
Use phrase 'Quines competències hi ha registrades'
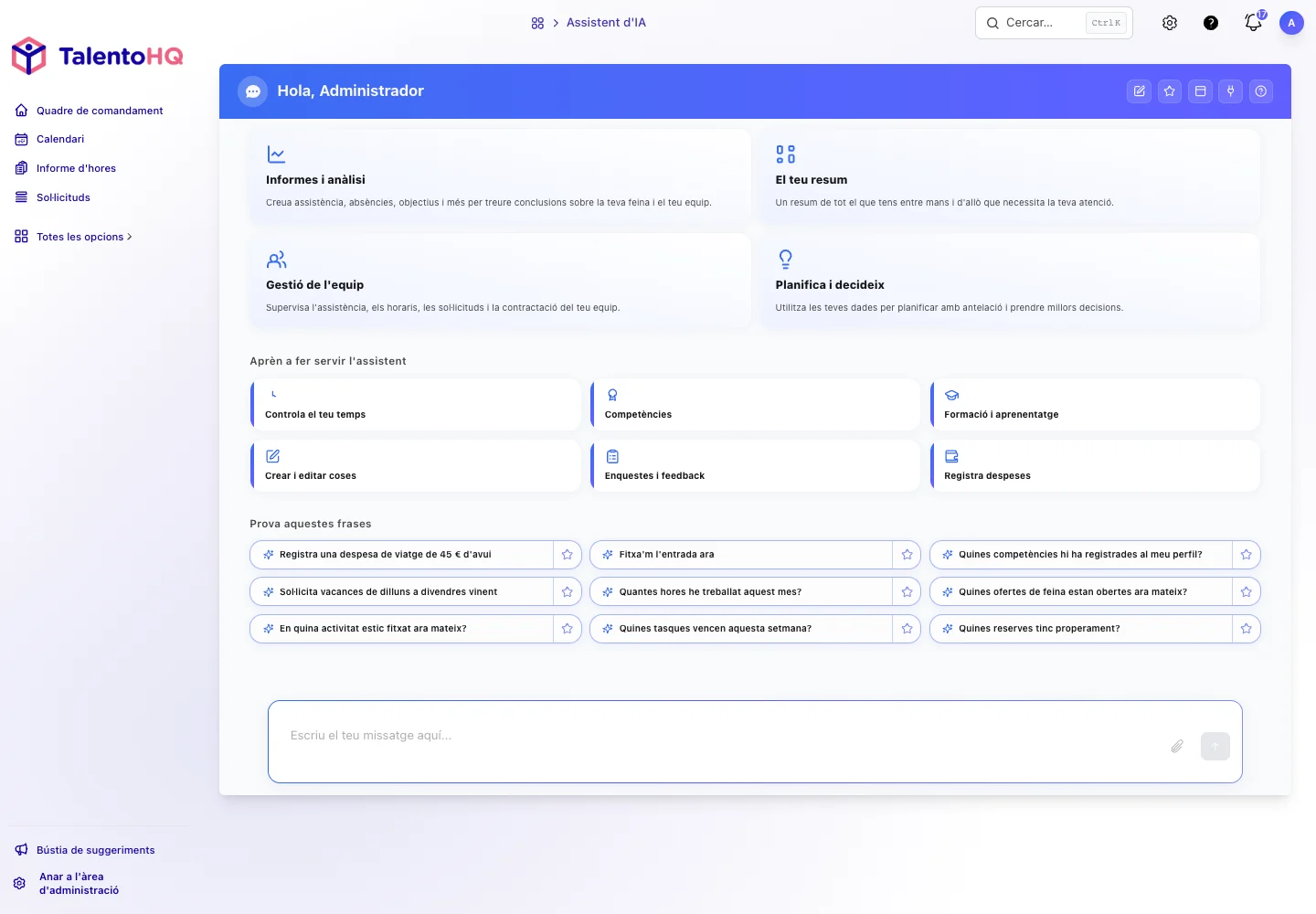coord(1081,555)
